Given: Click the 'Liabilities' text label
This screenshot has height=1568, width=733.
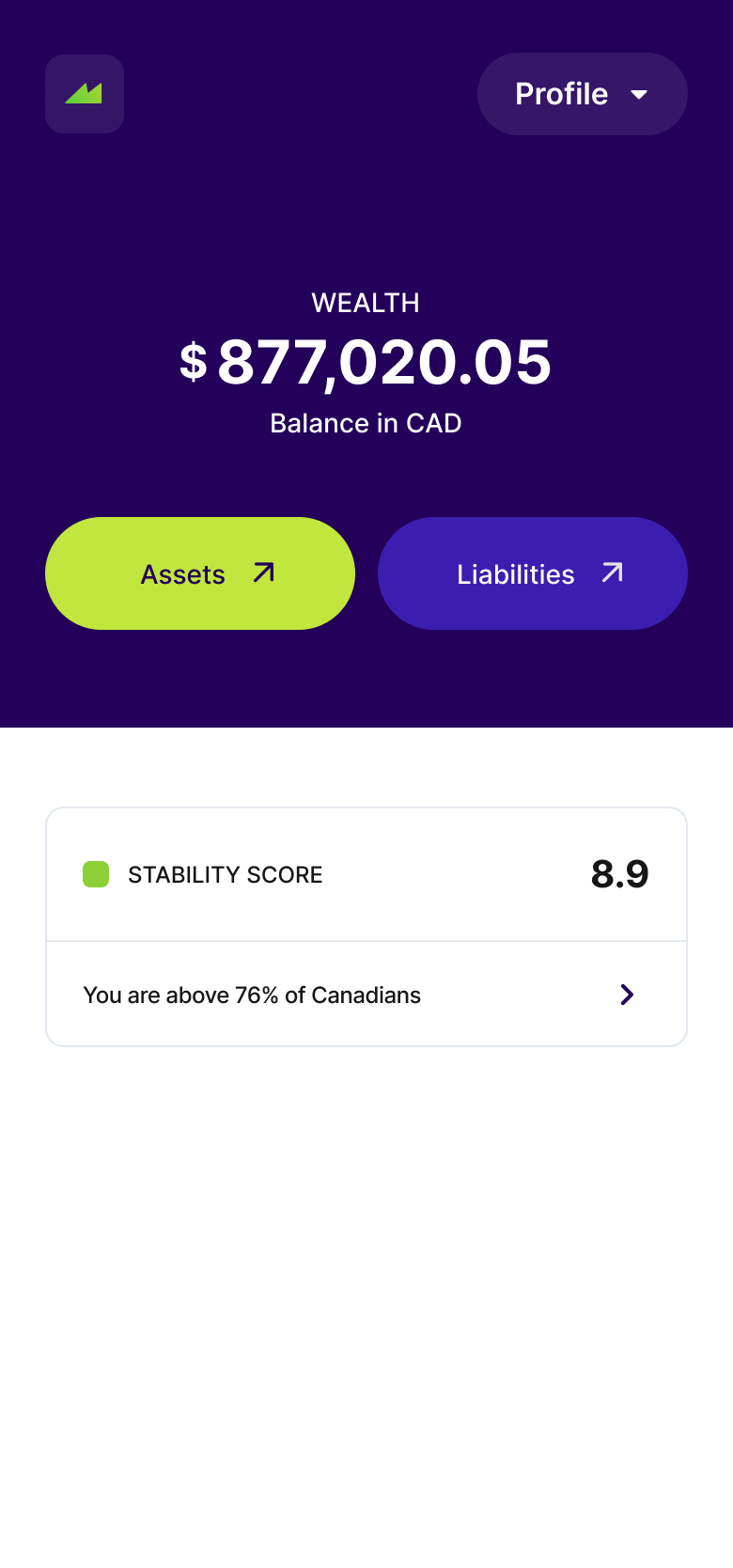Looking at the screenshot, I should [515, 574].
